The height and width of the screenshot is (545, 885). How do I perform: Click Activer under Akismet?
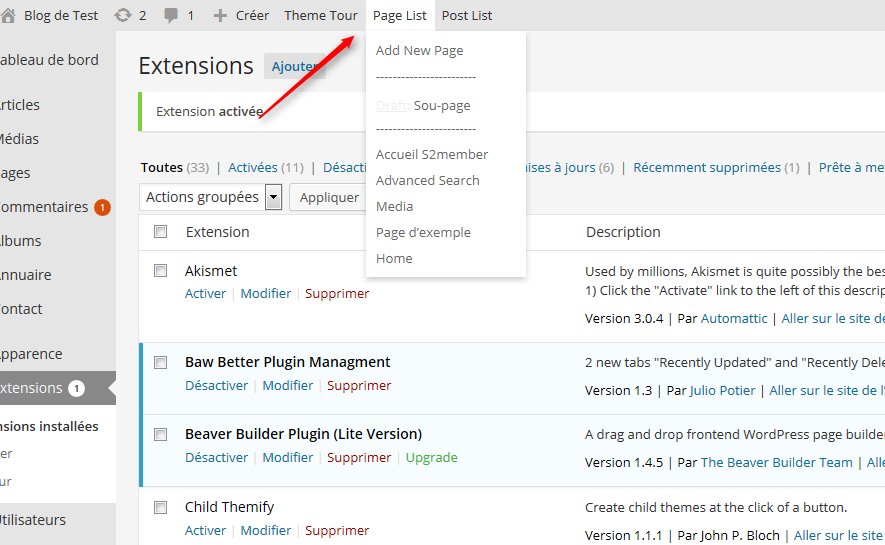(205, 293)
